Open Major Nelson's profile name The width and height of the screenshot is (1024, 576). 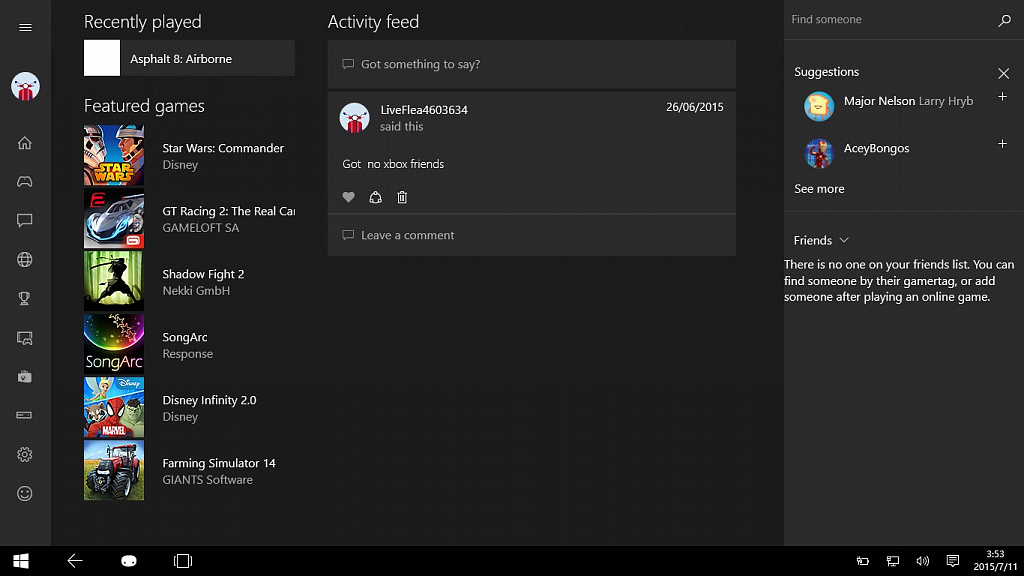(879, 101)
